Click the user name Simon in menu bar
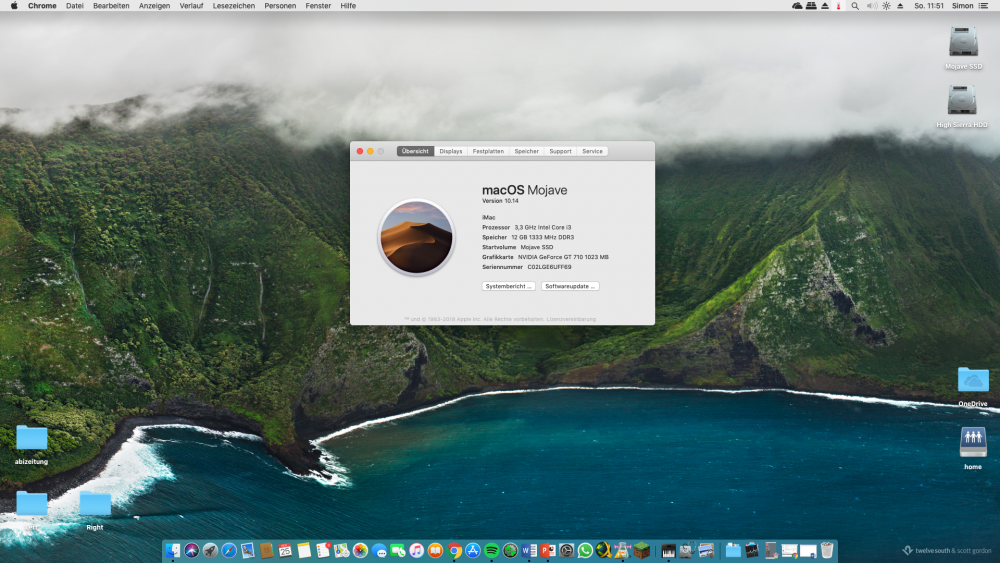This screenshot has width=1000, height=563. [x=962, y=6]
